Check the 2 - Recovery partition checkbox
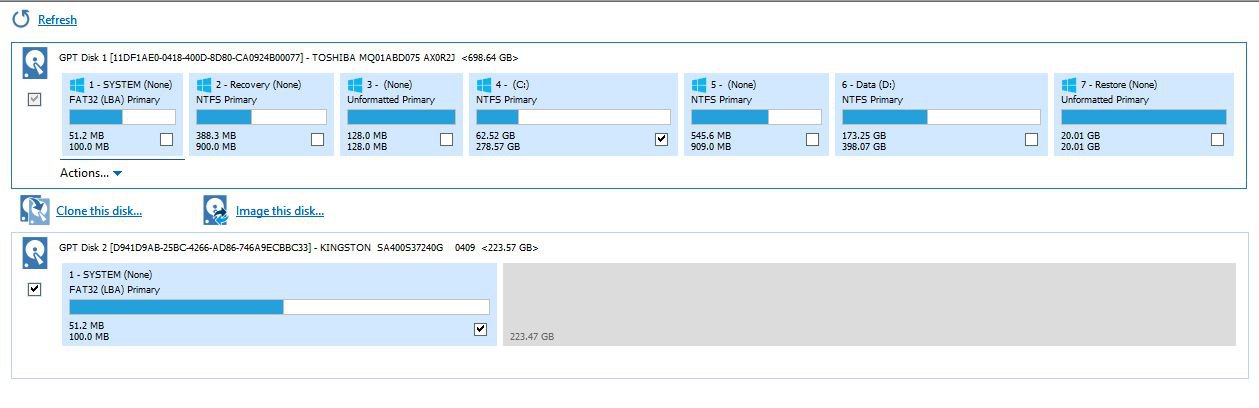The height and width of the screenshot is (408, 1259). tap(317, 140)
